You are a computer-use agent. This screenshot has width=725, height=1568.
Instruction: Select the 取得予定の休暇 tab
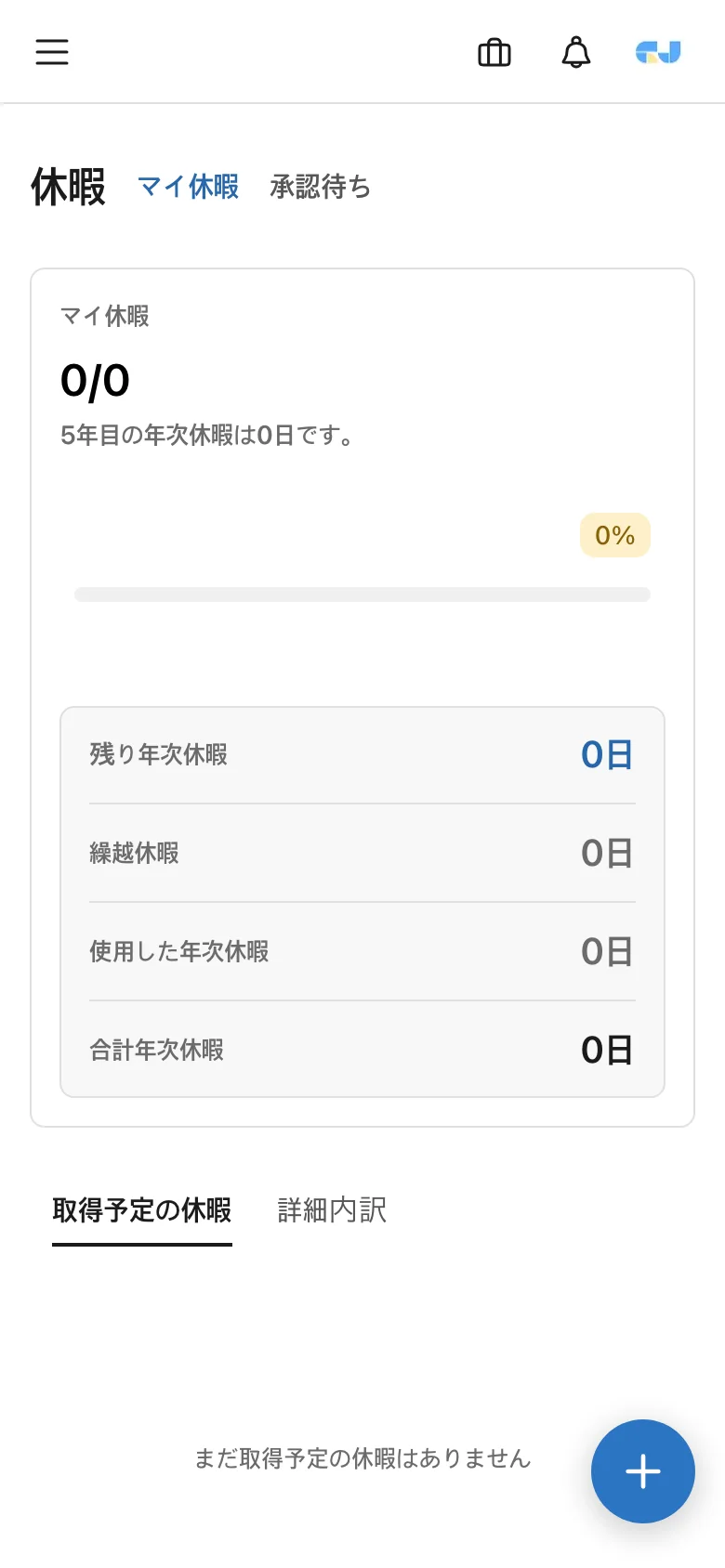tap(142, 1210)
